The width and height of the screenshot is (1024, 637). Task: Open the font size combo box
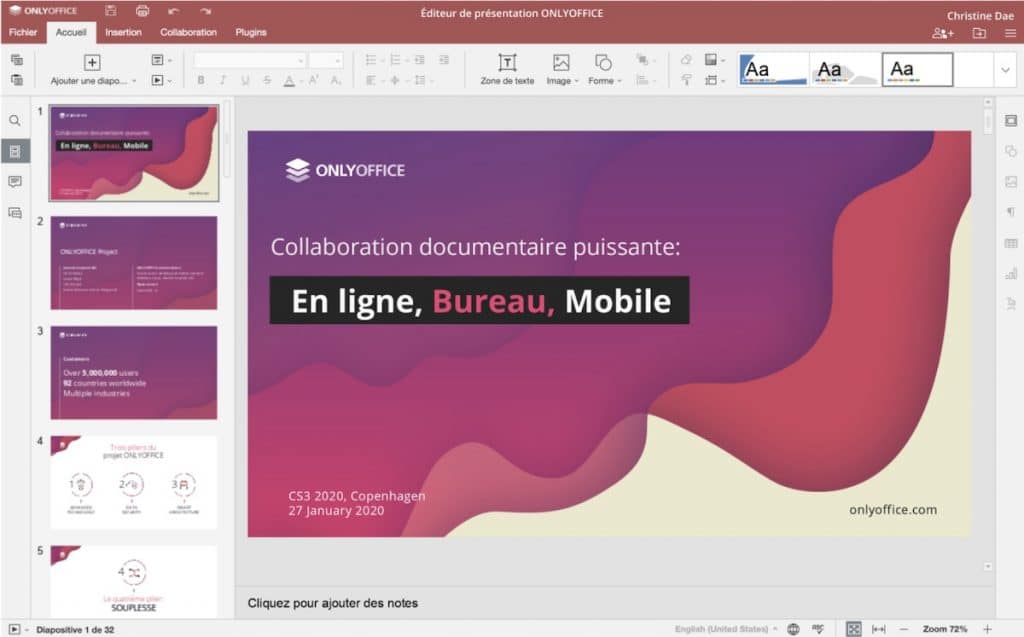[x=326, y=60]
